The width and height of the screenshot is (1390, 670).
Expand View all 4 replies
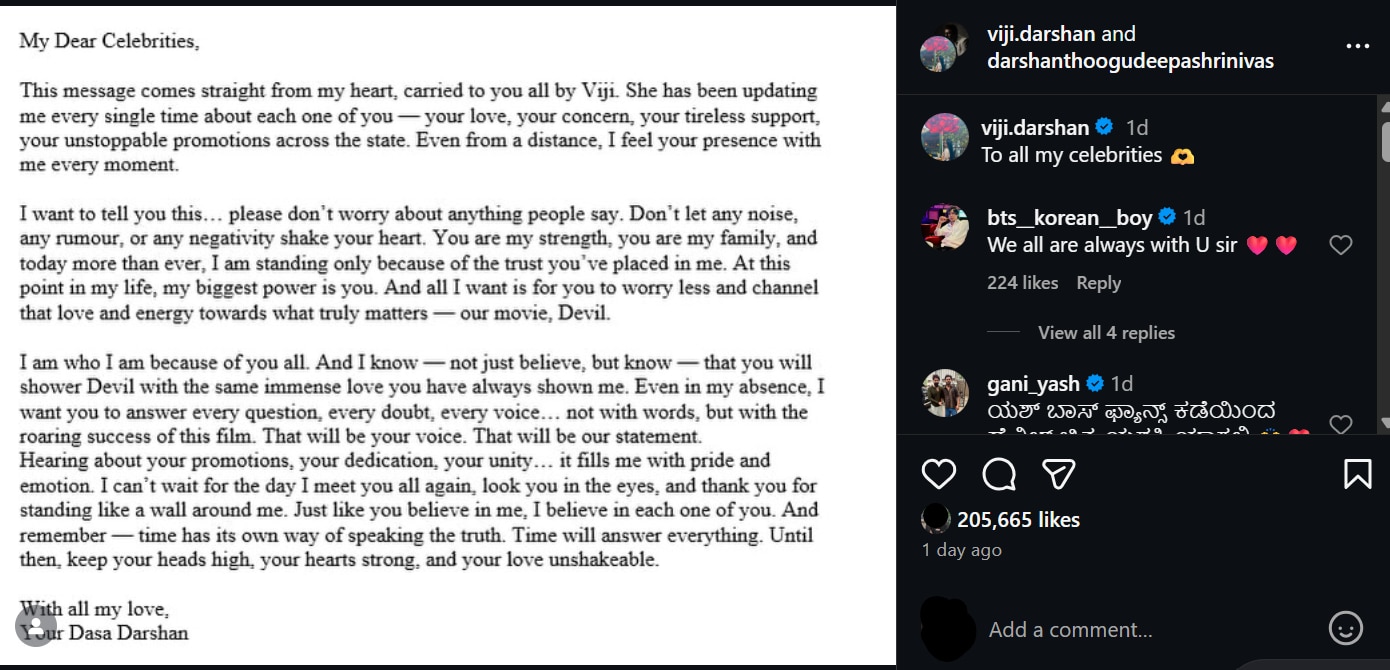(x=1106, y=333)
